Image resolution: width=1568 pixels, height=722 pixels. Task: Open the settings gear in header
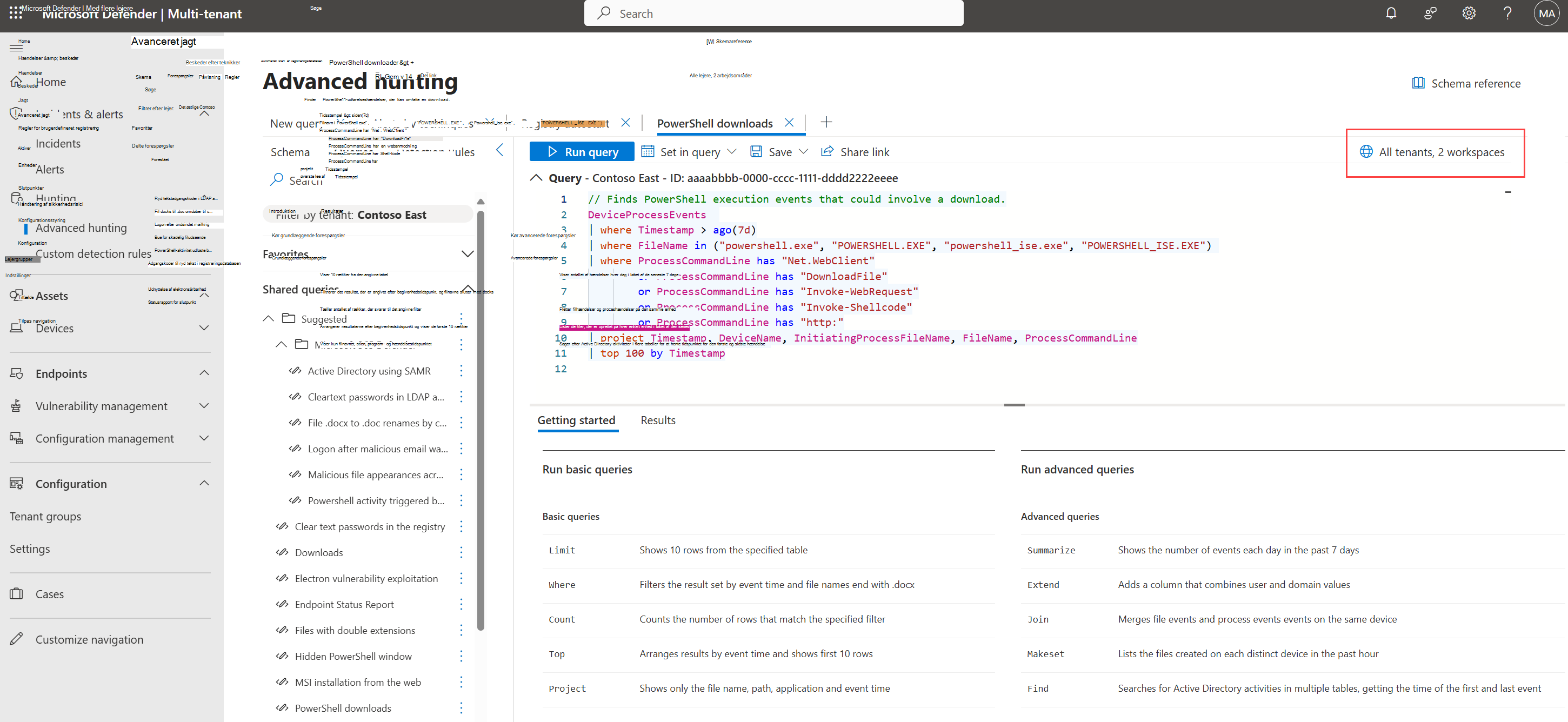(x=1469, y=14)
